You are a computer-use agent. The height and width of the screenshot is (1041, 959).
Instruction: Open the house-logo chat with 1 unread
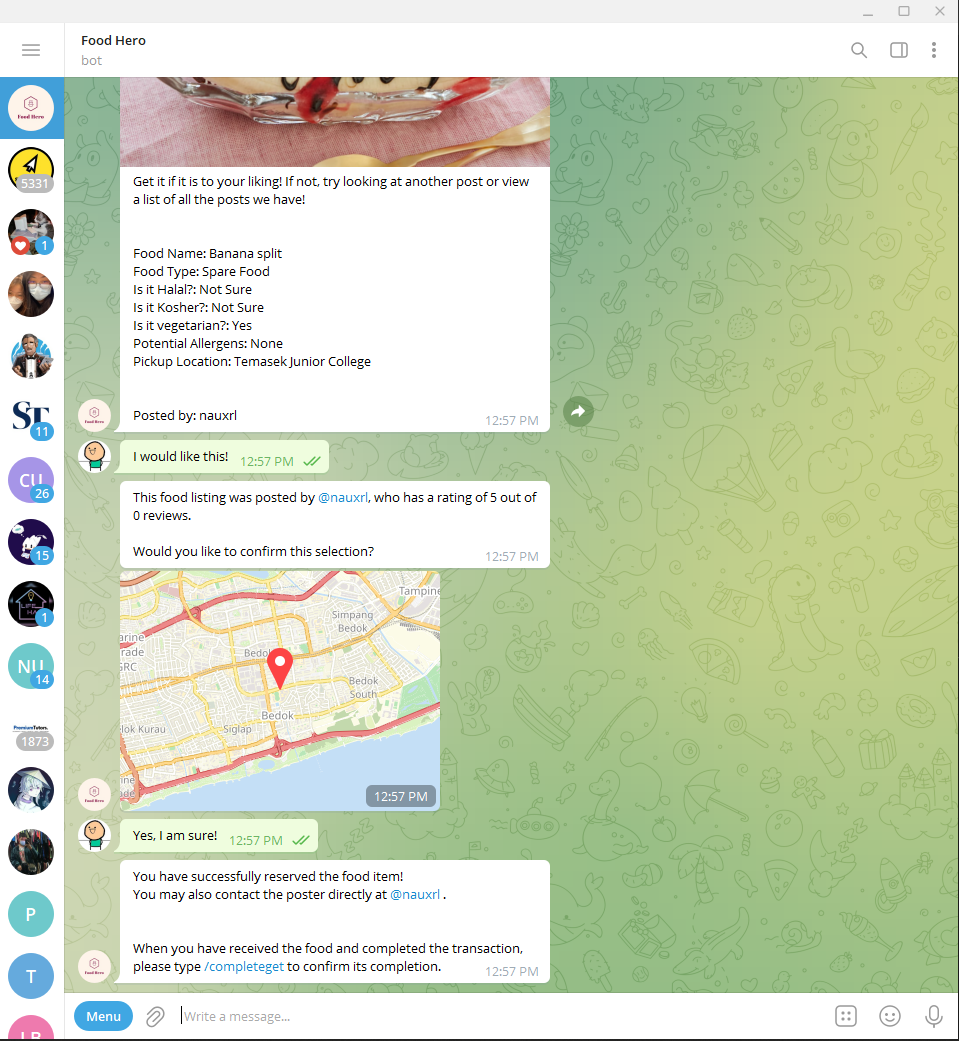click(31, 604)
